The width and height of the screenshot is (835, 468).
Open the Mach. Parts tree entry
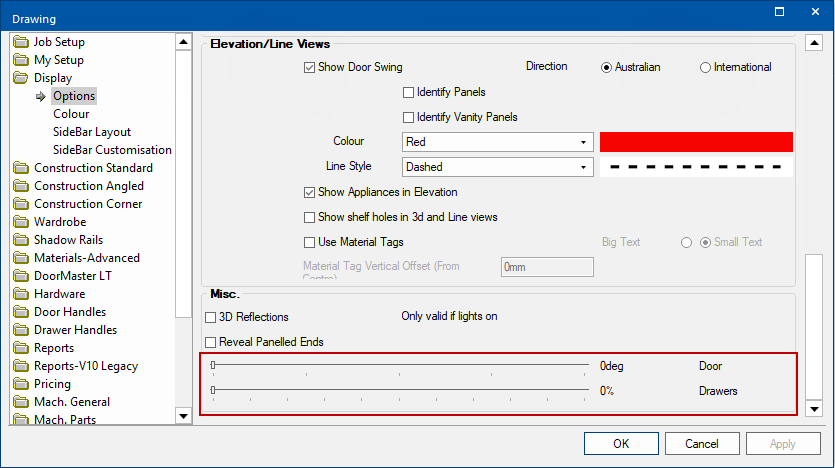click(65, 420)
